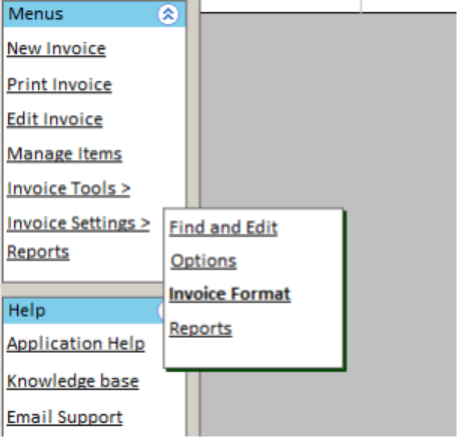Click the partially hidden Help panel chevron
The image size is (458, 438).
[160, 311]
